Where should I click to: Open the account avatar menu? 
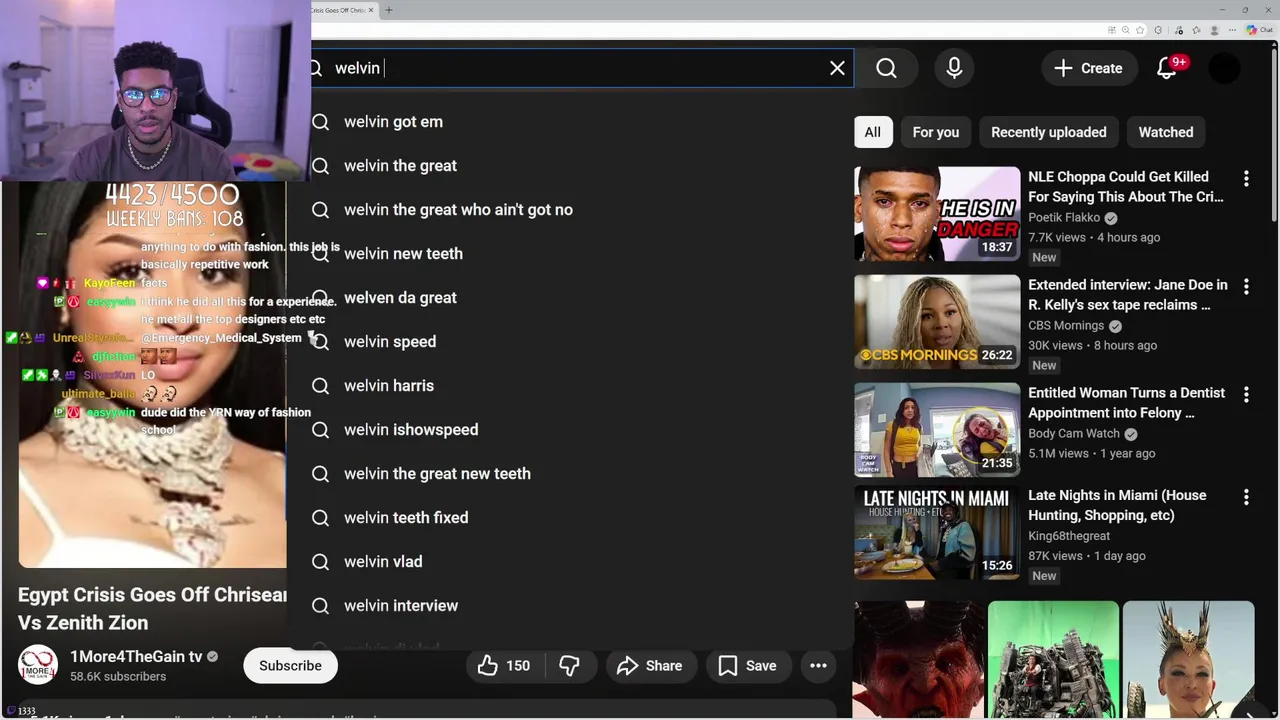(1225, 68)
